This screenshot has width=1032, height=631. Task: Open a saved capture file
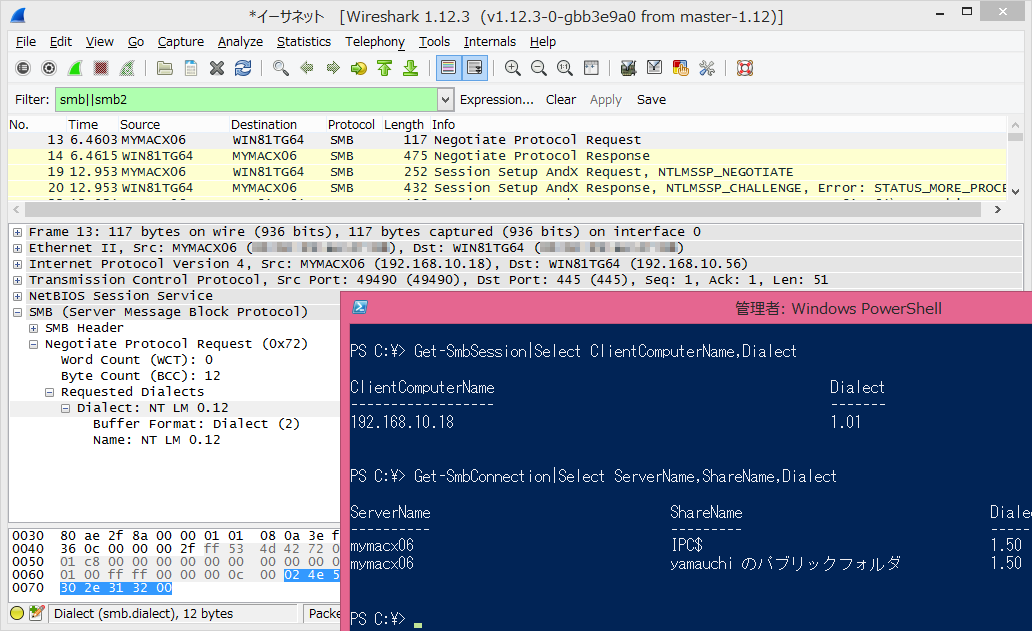click(x=165, y=67)
